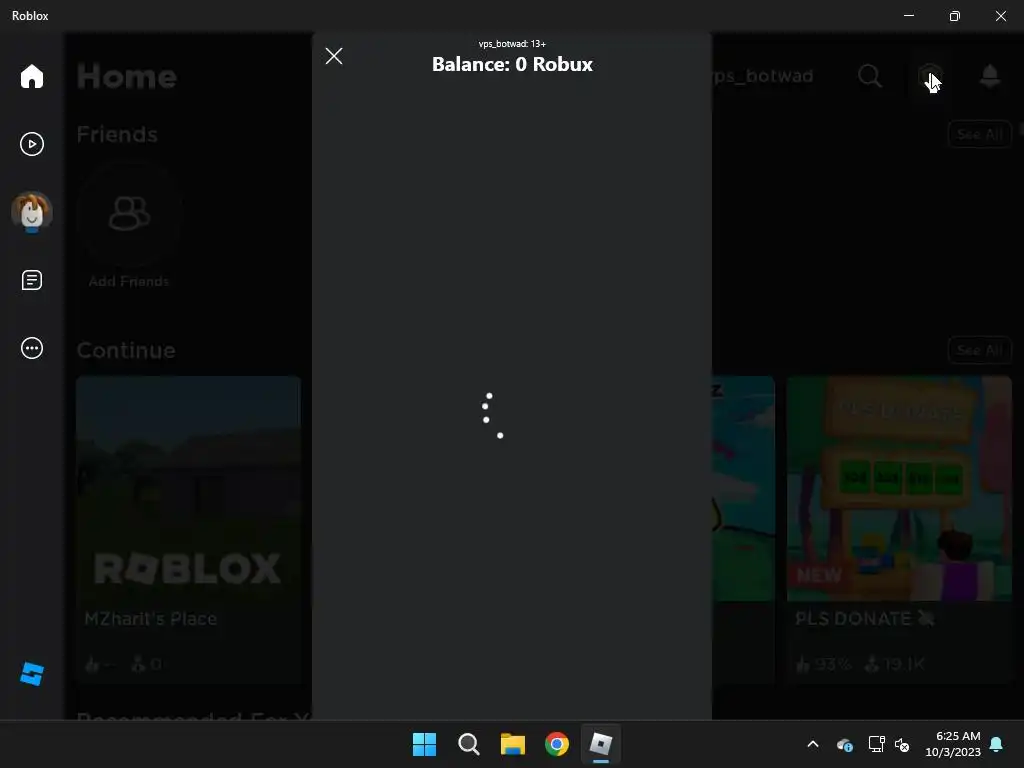Minimize the Roblox window
Image resolution: width=1024 pixels, height=768 pixels.
coord(909,16)
